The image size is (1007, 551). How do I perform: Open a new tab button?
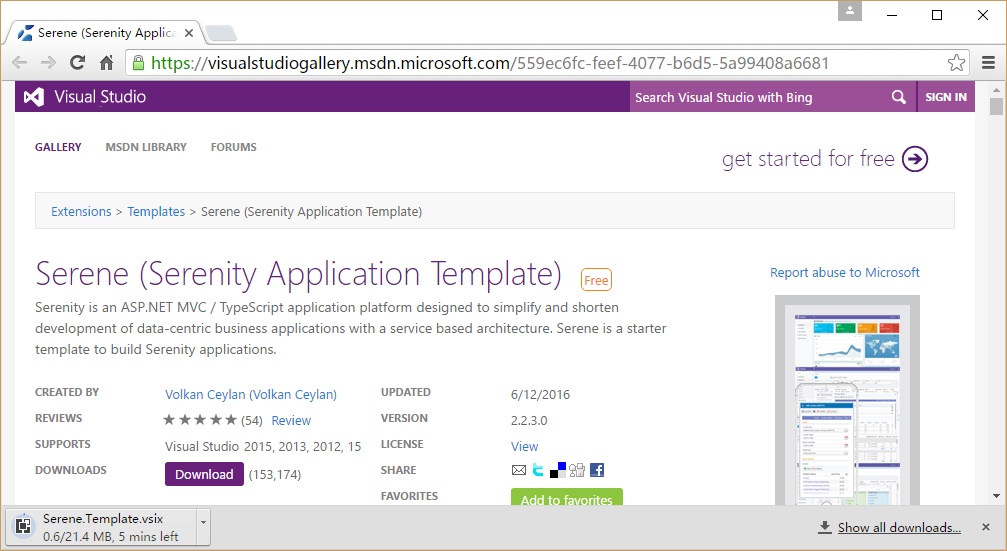point(222,33)
